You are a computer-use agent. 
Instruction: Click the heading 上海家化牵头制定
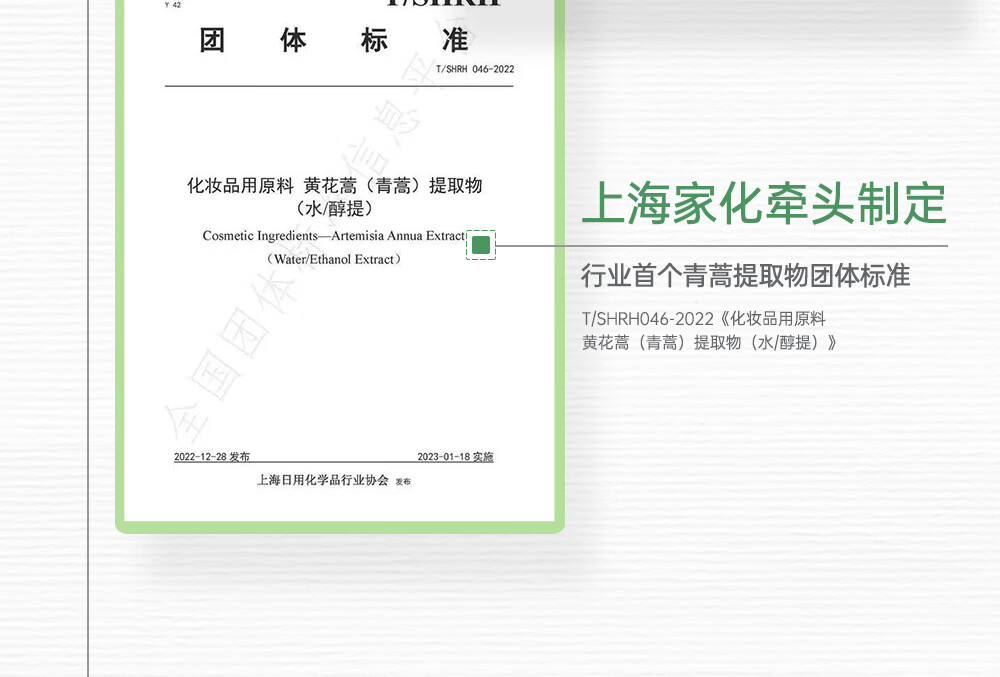coord(765,203)
